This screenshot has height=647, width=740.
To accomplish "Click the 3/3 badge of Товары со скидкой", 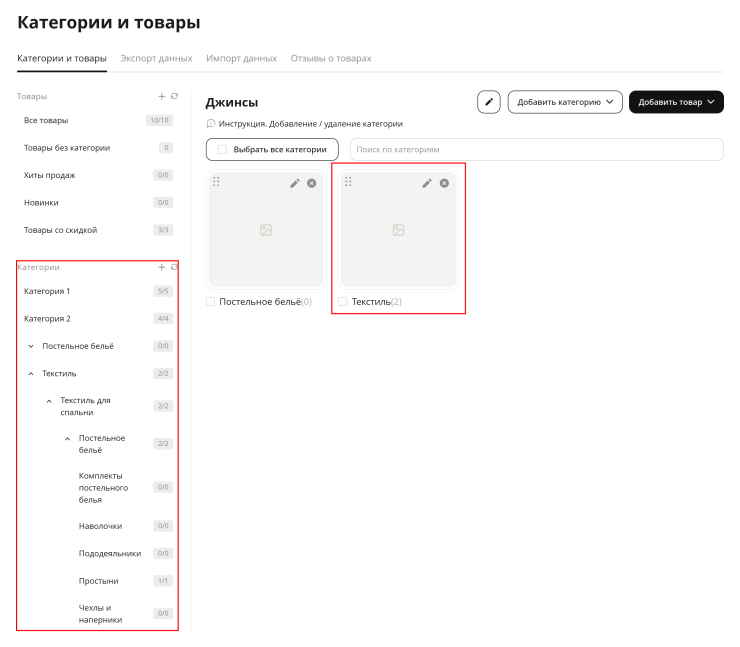I will pyautogui.click(x=163, y=230).
